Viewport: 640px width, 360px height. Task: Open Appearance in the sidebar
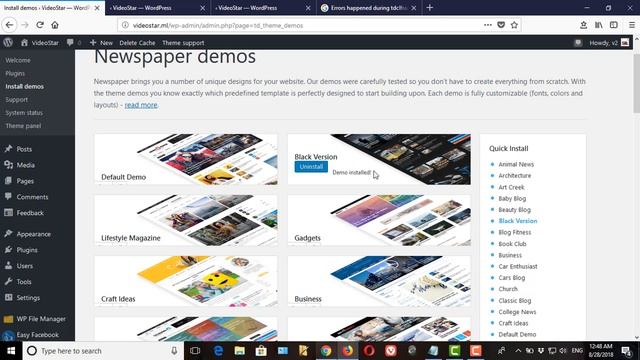(x=33, y=234)
